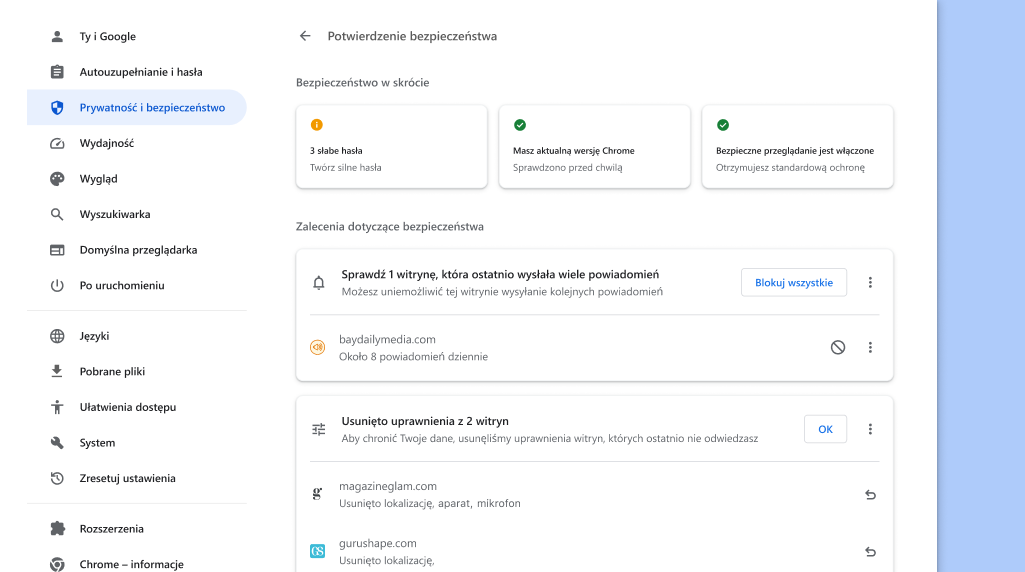Click the Chrome logo icon for Chrome – informacje
This screenshot has height=572, width=1025.
coord(57,564)
